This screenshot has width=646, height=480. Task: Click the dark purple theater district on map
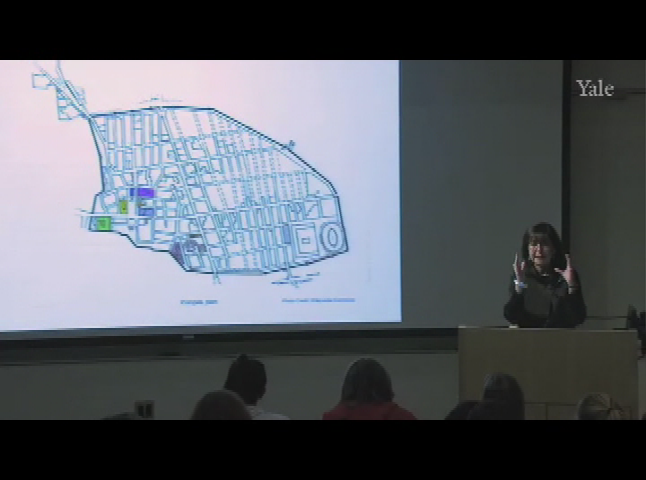click(x=180, y=251)
